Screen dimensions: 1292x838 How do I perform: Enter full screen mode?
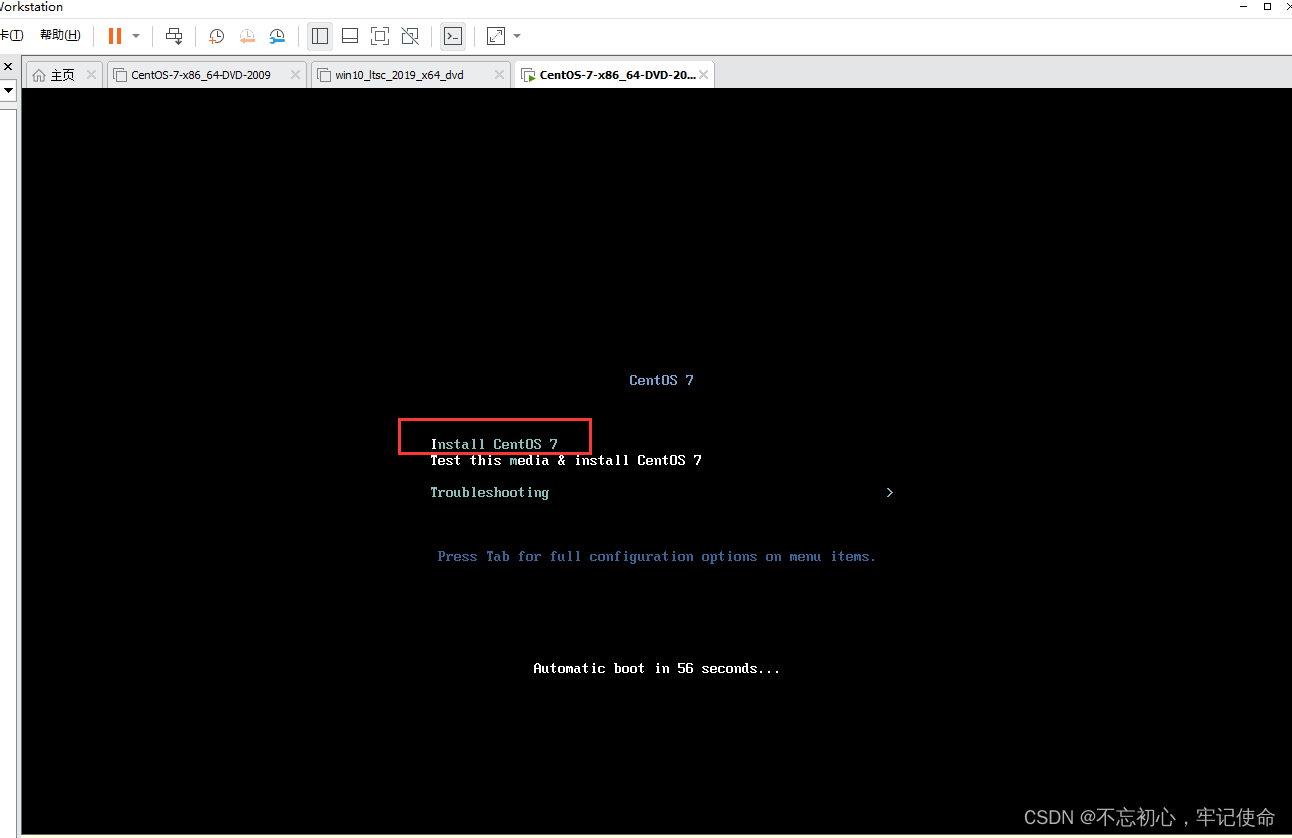click(x=380, y=36)
